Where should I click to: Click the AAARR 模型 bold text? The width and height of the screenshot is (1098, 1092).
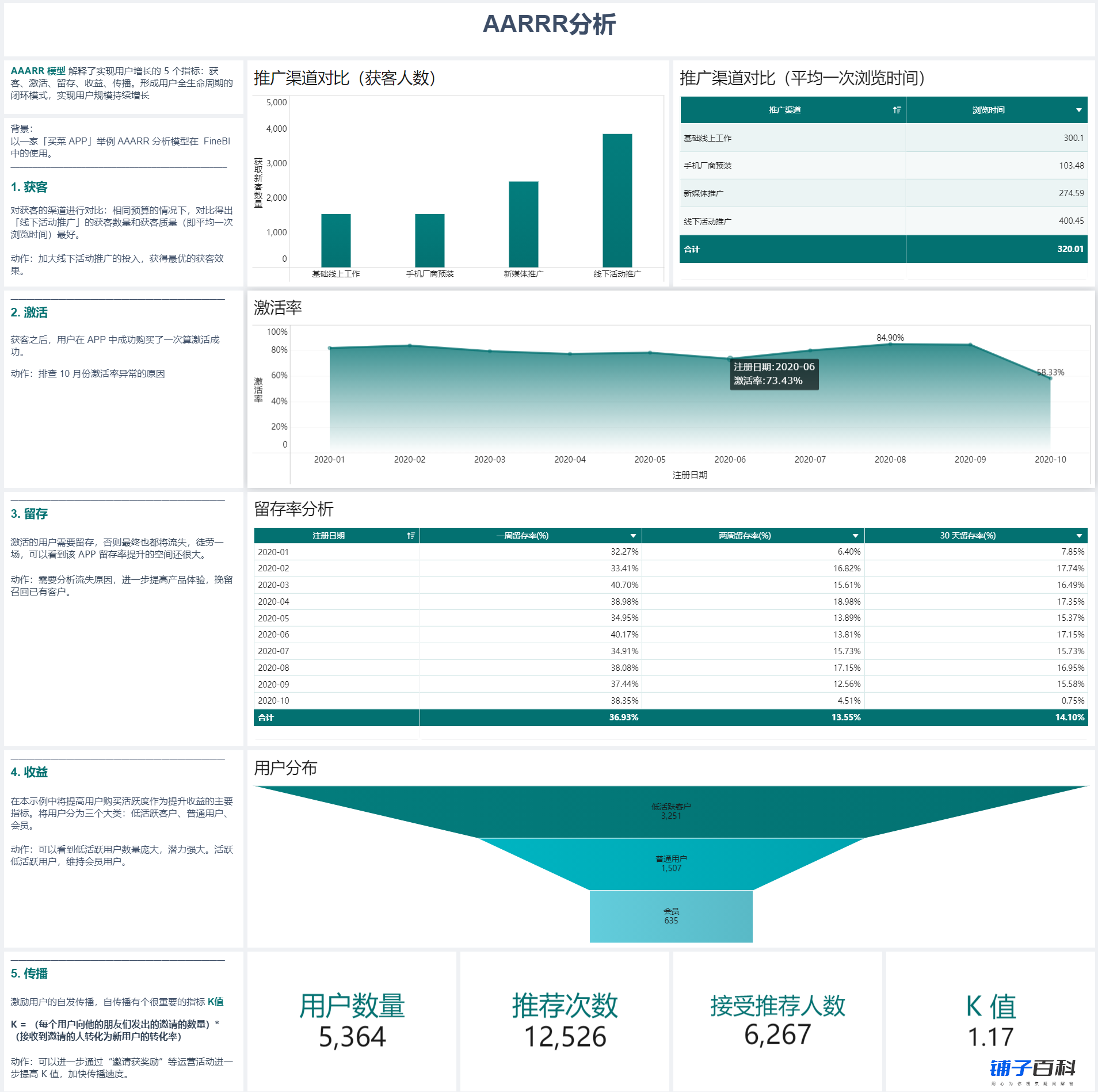click(38, 71)
